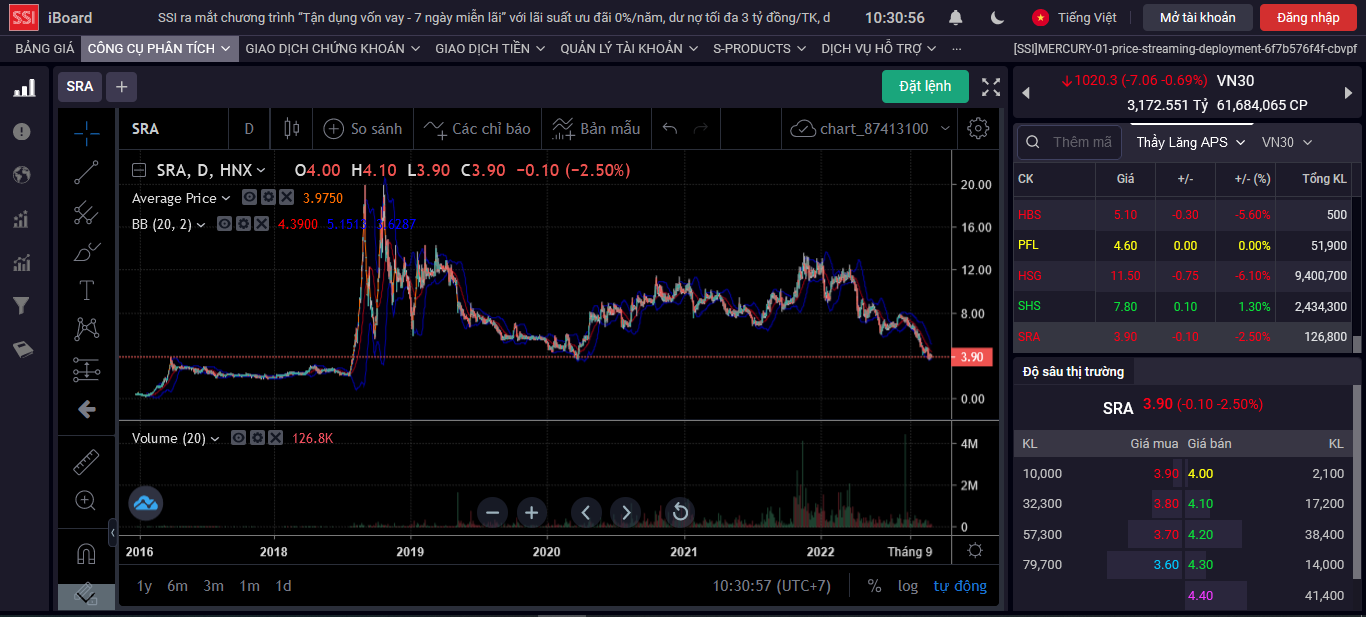This screenshot has width=1366, height=617.
Task: Open the prediction and measurement tools
Action: click(x=87, y=369)
